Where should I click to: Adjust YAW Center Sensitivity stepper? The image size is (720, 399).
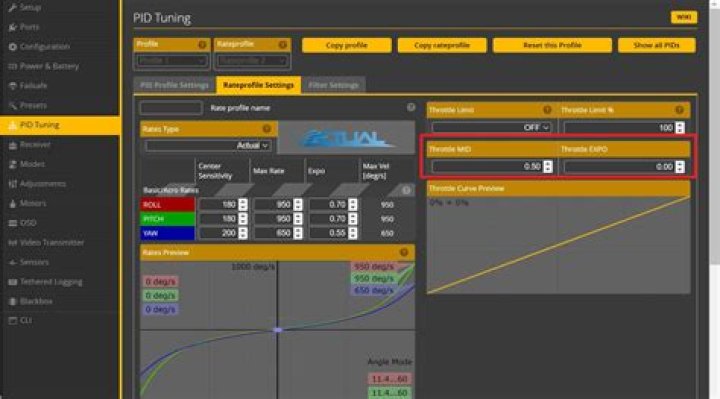[243, 233]
